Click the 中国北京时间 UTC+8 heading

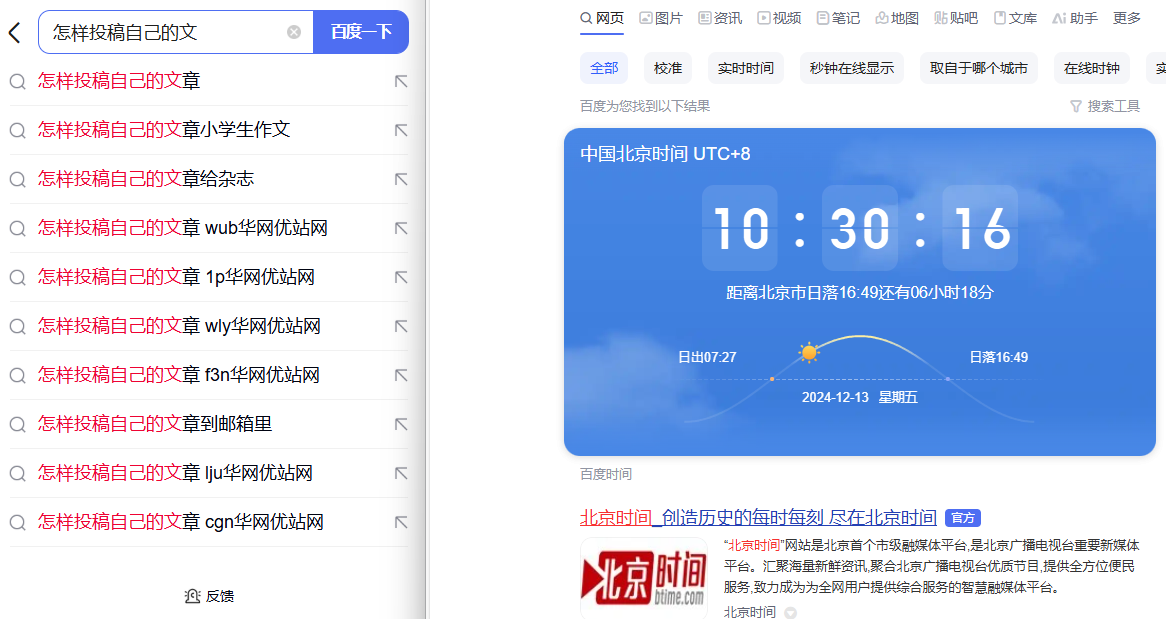666,154
